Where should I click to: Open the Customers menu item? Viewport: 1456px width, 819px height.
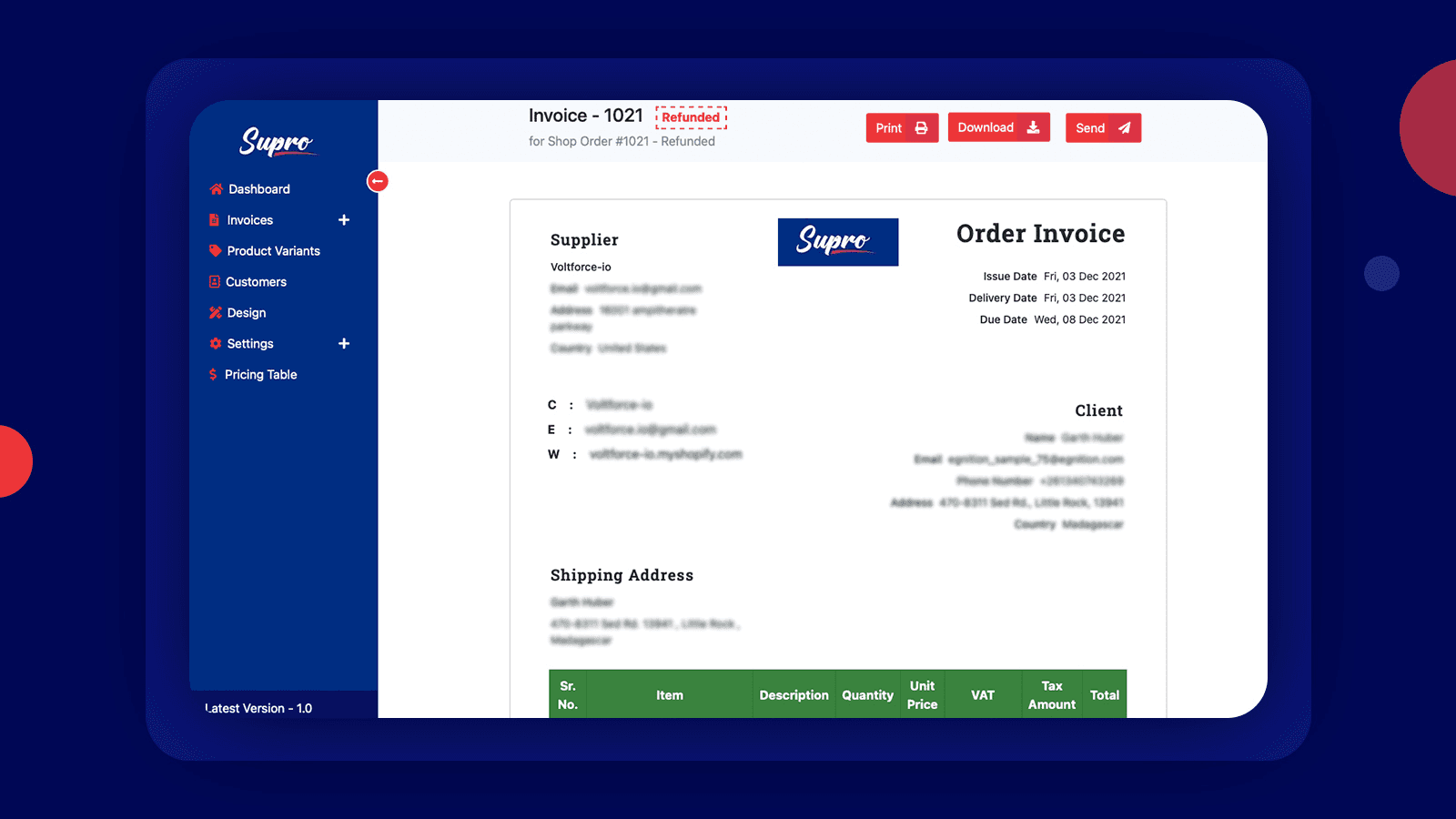[257, 281]
